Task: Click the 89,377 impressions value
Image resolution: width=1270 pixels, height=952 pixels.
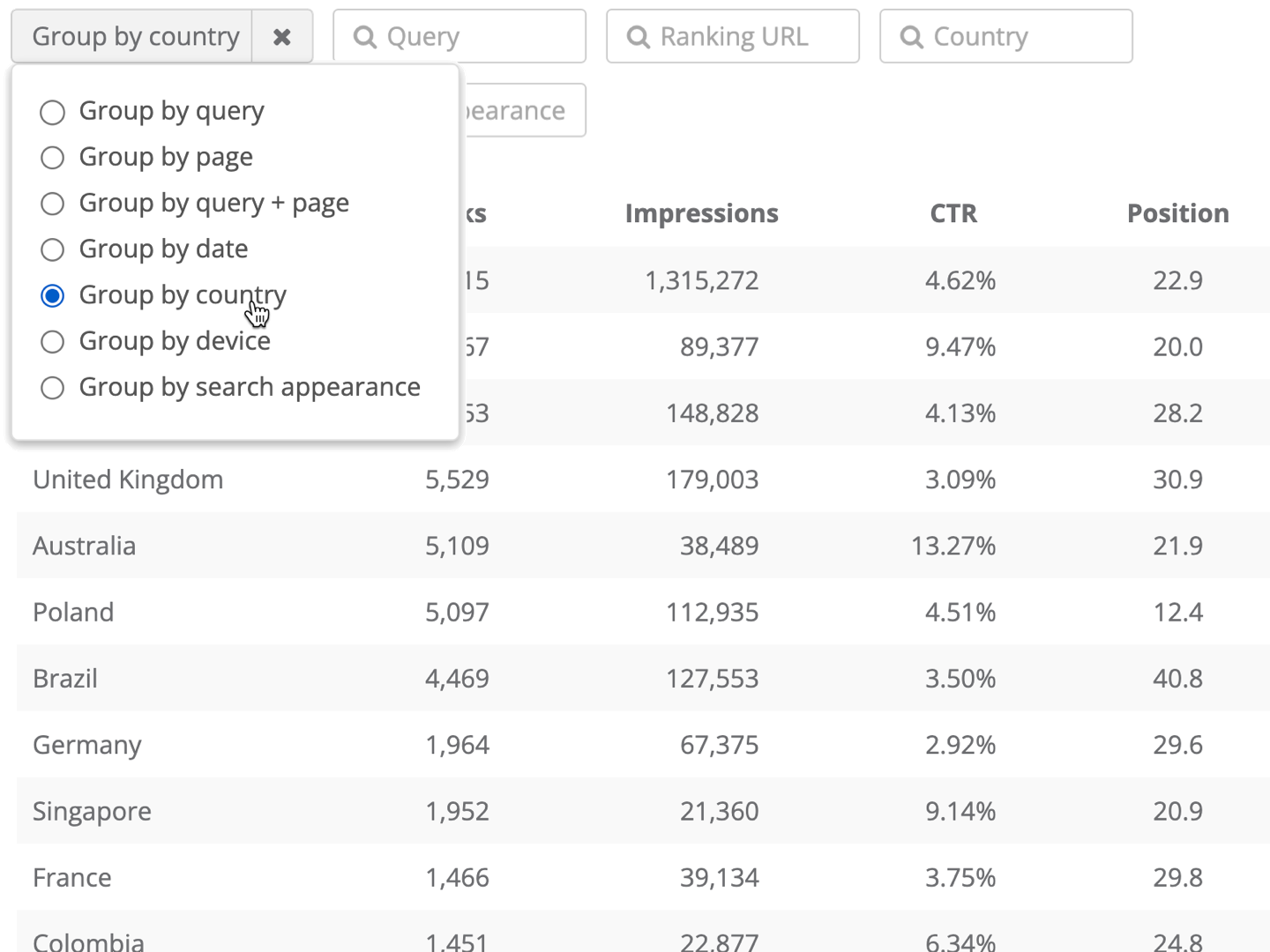Action: (x=720, y=346)
